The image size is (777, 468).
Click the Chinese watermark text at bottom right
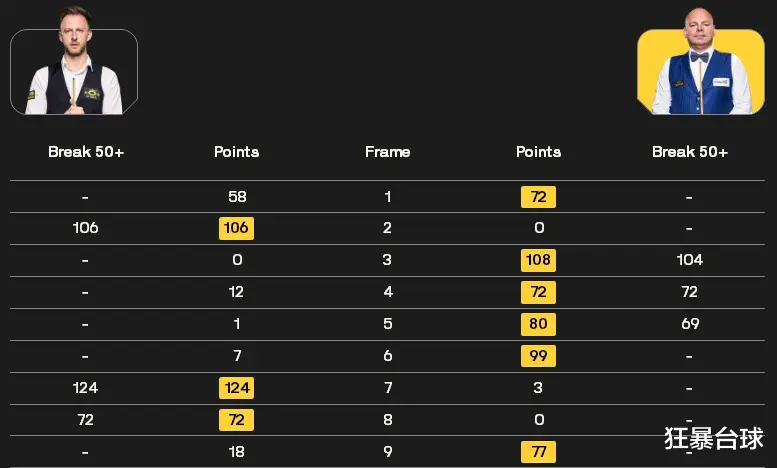pyautogui.click(x=714, y=438)
